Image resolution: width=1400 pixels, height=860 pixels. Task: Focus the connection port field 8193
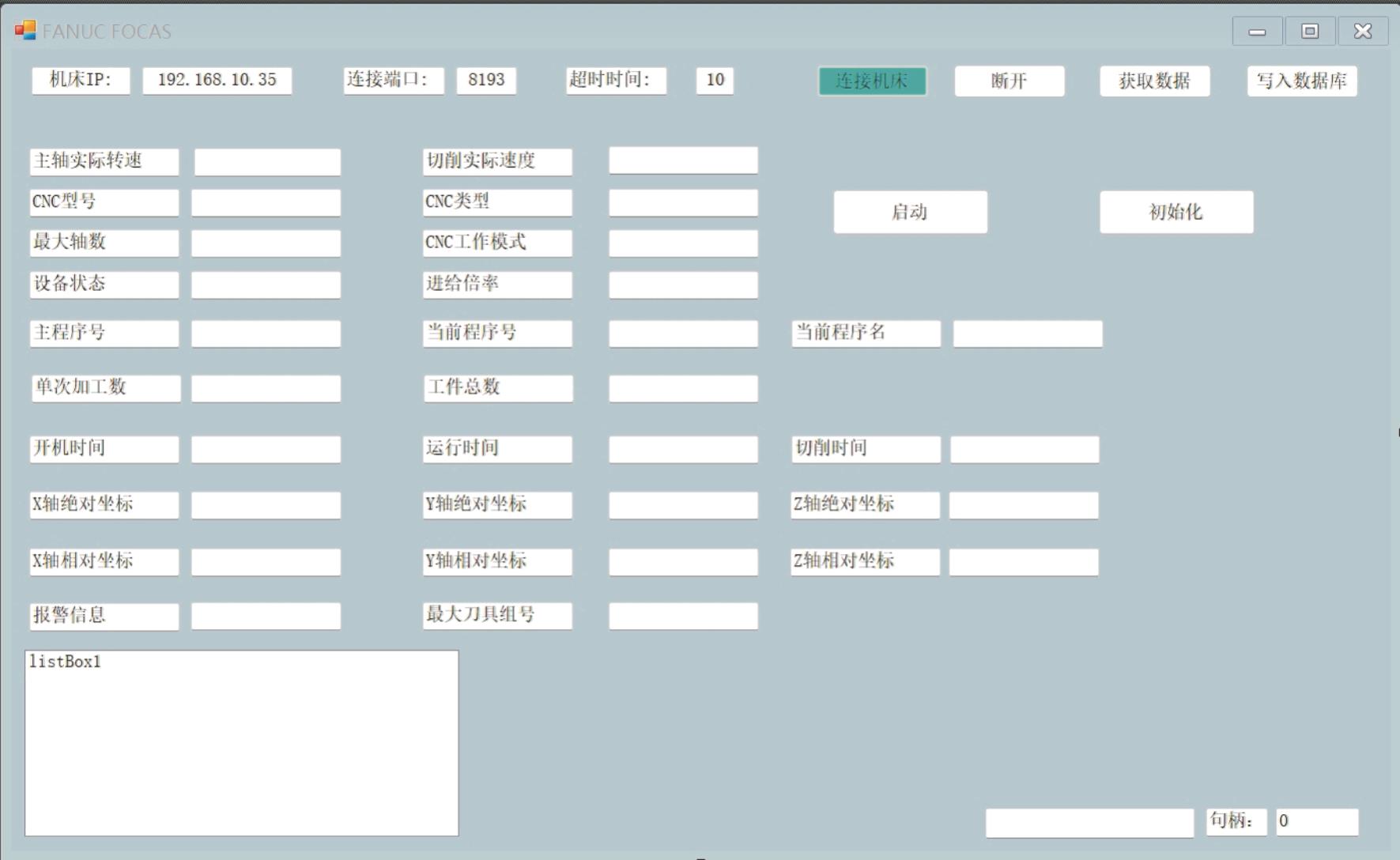click(x=486, y=80)
